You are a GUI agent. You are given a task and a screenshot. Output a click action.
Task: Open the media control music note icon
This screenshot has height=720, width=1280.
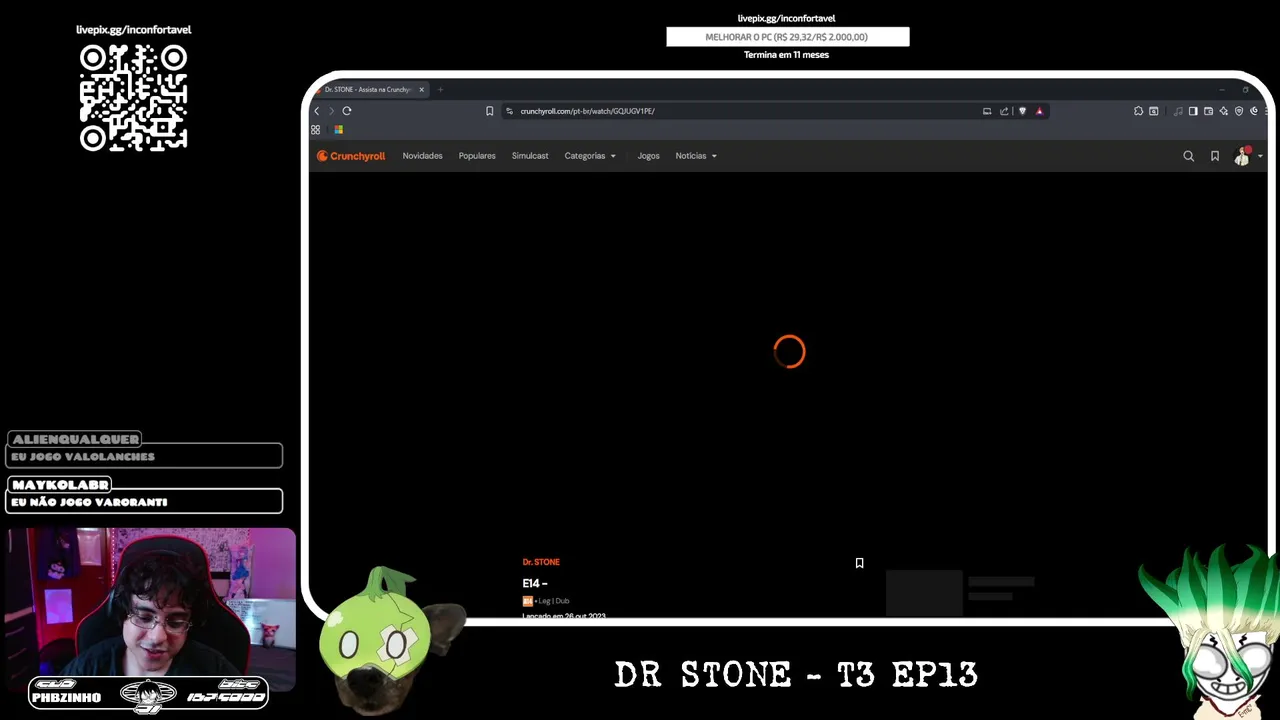tap(1178, 111)
